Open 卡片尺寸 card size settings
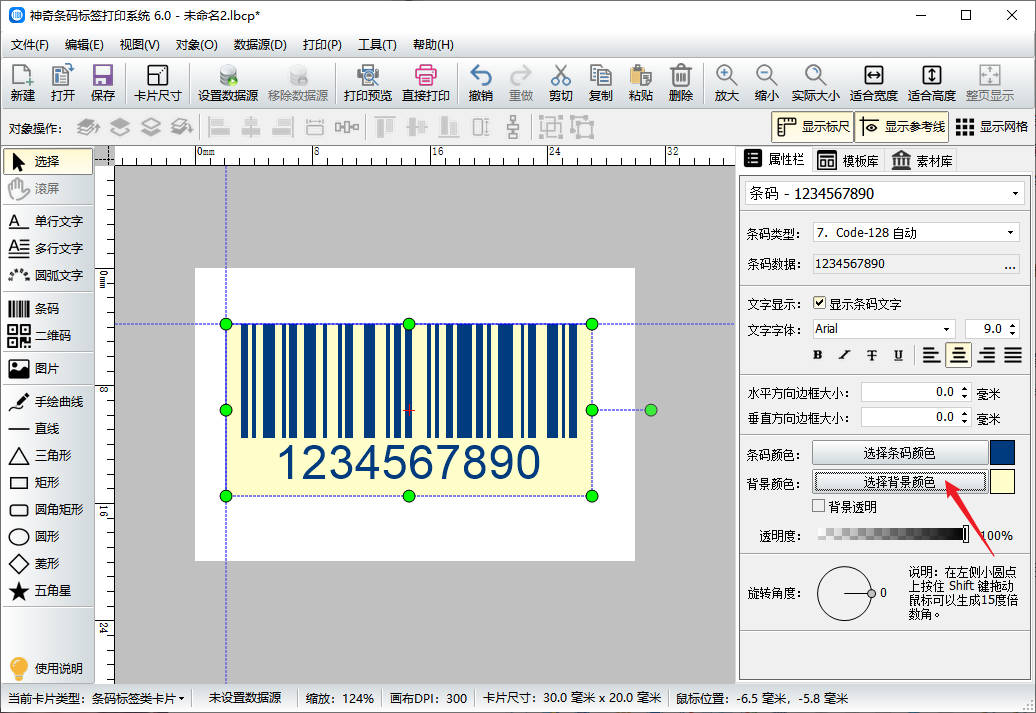 pos(157,83)
